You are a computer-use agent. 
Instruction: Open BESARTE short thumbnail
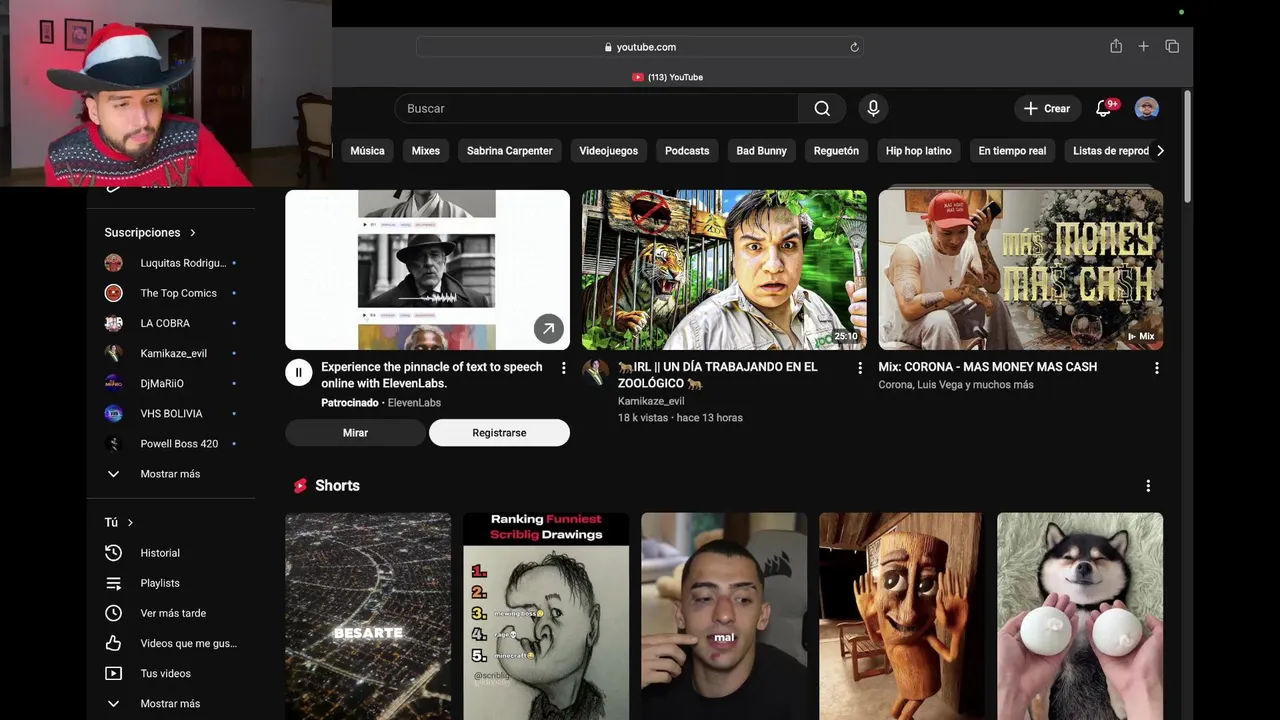[x=368, y=616]
